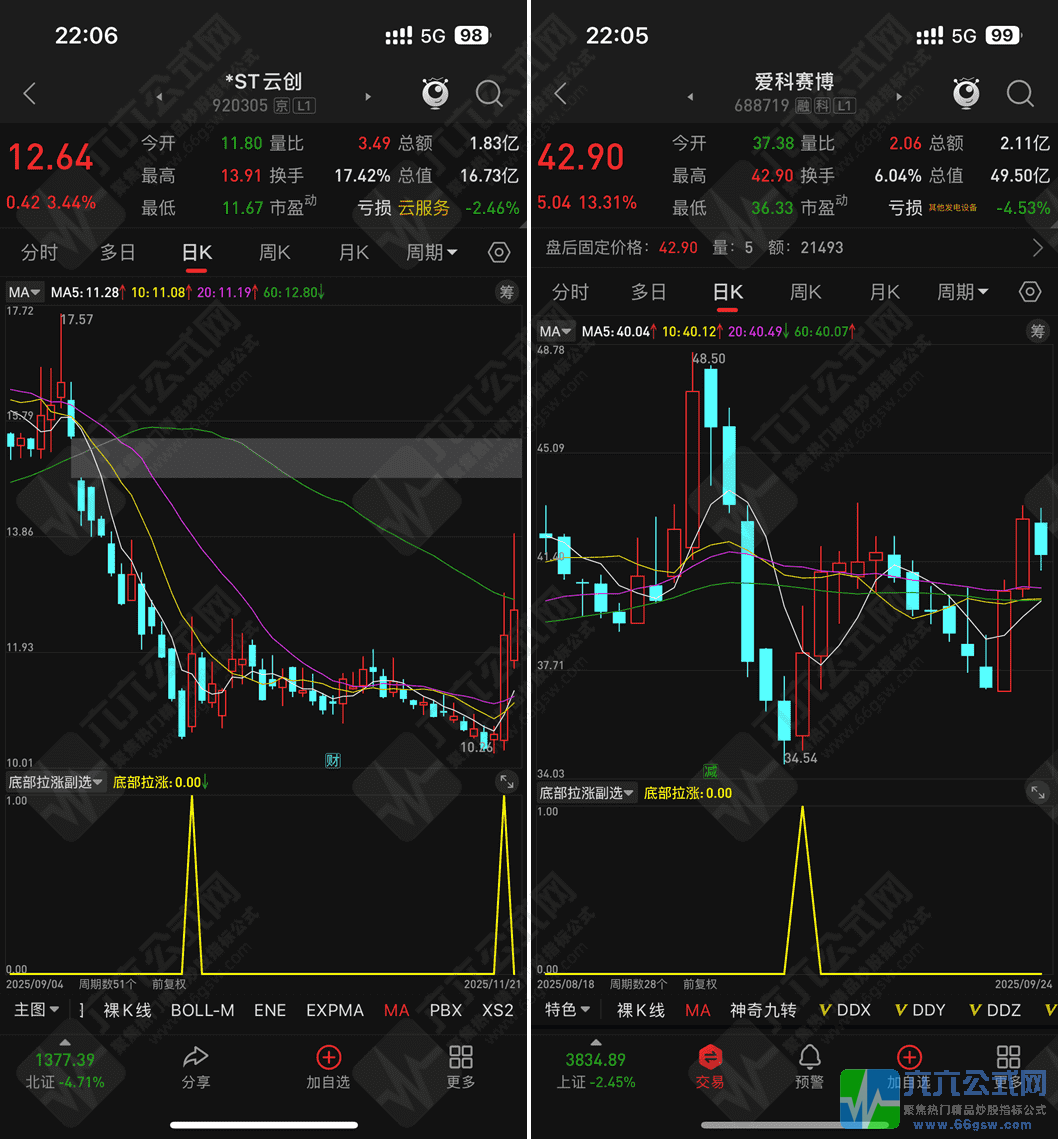
Task: Open the 周期 period dropdown on the *ST云创 page
Action: (x=432, y=253)
